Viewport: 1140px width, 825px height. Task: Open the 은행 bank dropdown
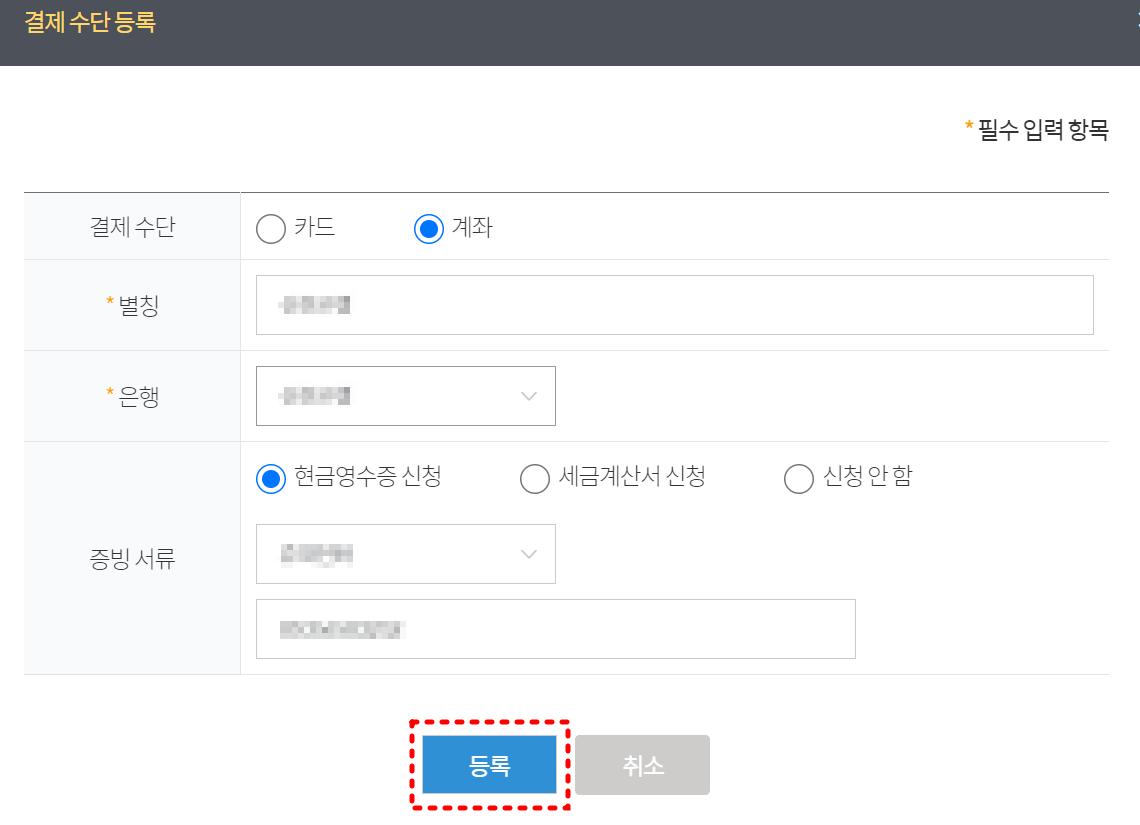pos(405,396)
